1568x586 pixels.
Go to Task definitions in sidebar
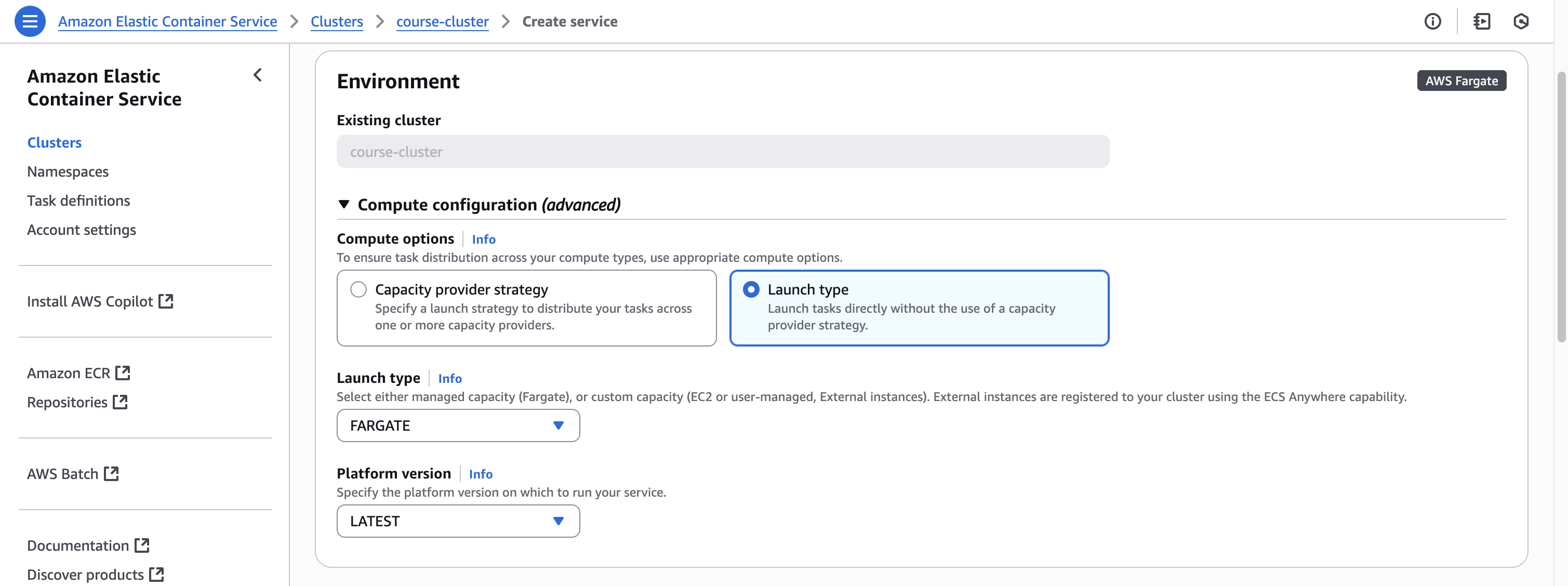pyautogui.click(x=78, y=200)
